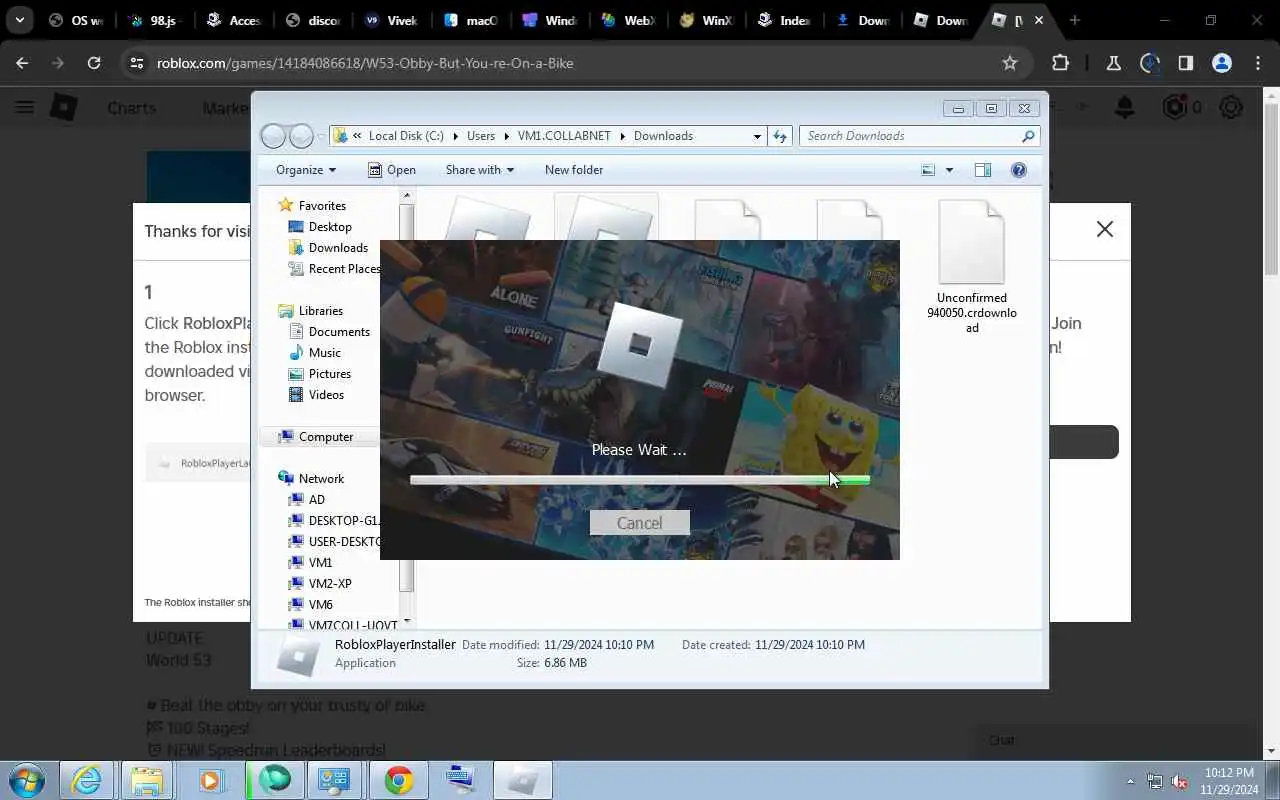Viewport: 1280px width, 800px height.
Task: Go back in Chrome
Action: click(x=22, y=63)
